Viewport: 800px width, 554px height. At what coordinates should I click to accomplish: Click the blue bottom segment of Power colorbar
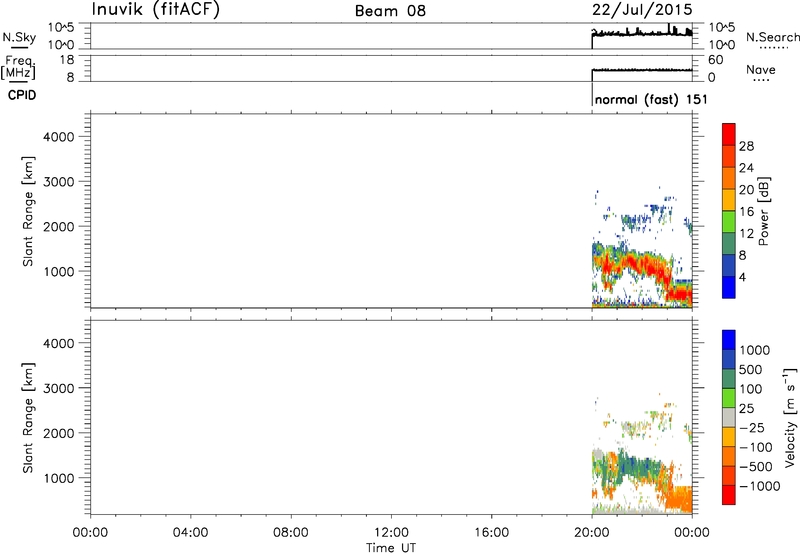pyautogui.click(x=729, y=287)
